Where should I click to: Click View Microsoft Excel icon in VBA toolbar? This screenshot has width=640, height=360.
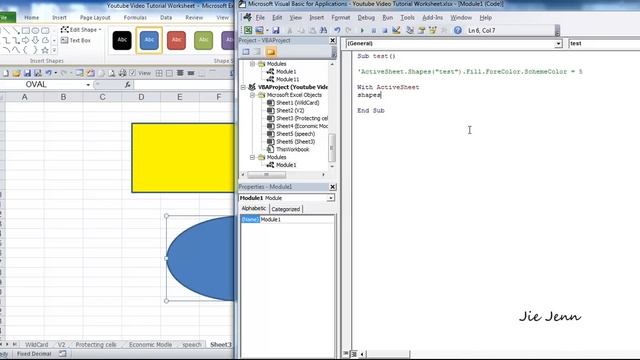pyautogui.click(x=248, y=30)
